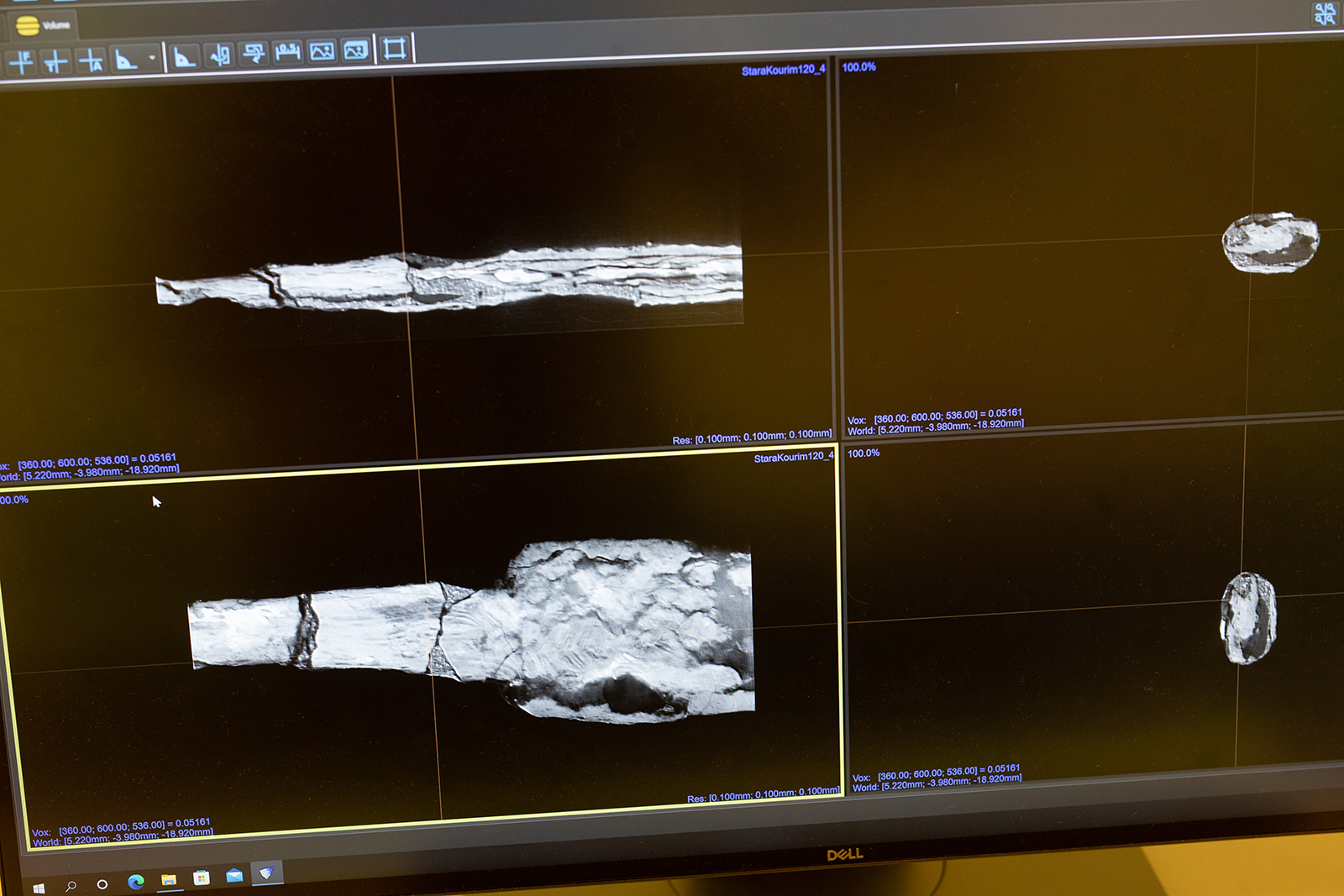Open Microsoft Edge from the taskbar
Screen dimensions: 1344x896
click(136, 881)
